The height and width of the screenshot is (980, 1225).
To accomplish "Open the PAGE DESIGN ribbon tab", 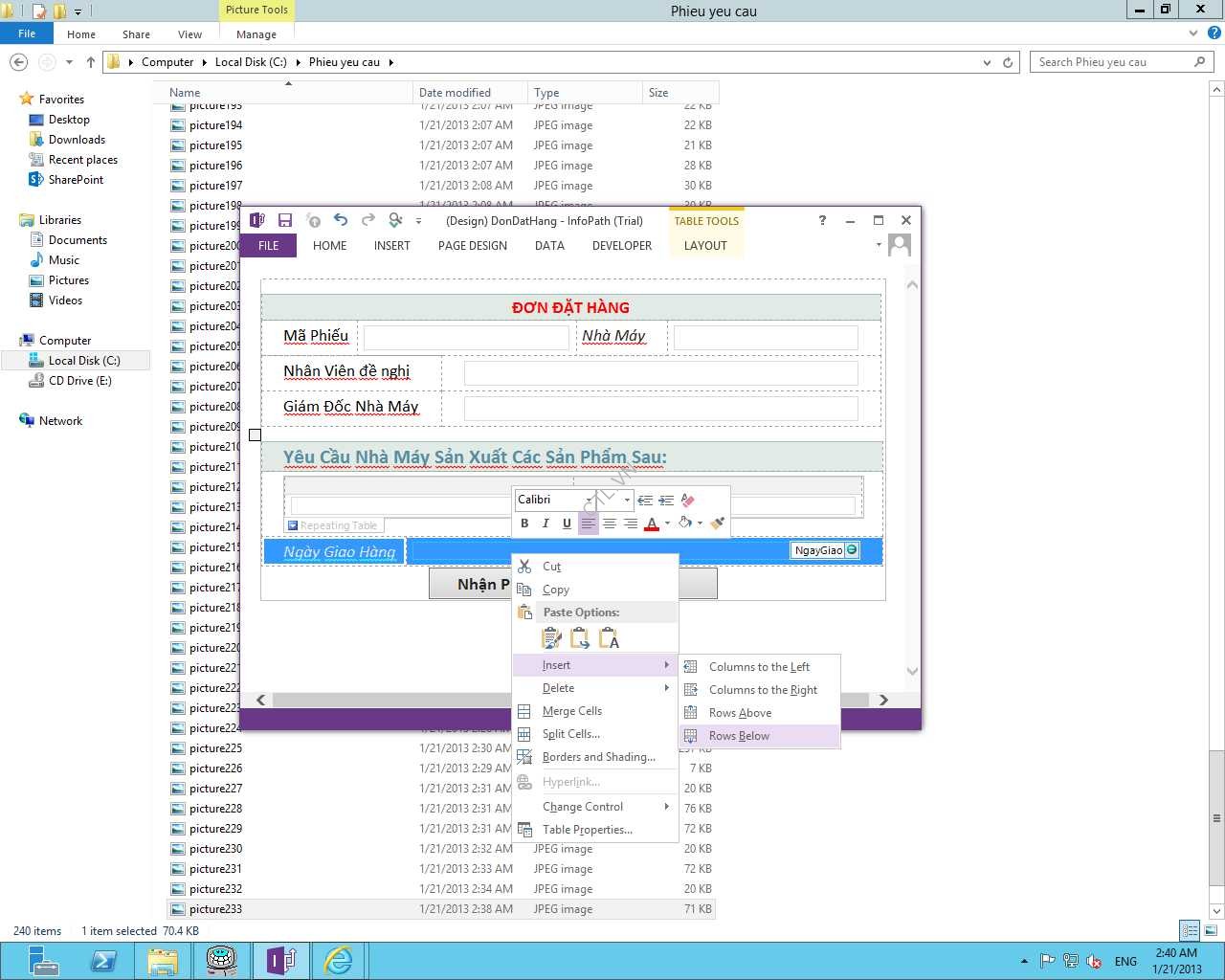I will pos(473,246).
